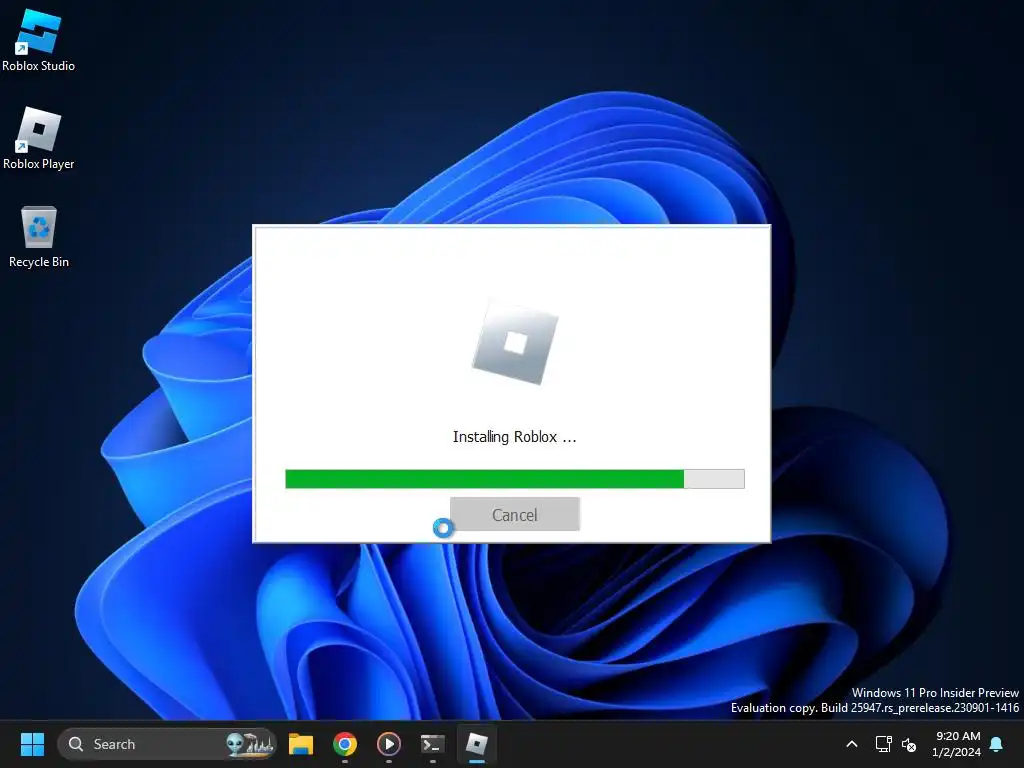Click the alien search highlight icon

coord(249,744)
